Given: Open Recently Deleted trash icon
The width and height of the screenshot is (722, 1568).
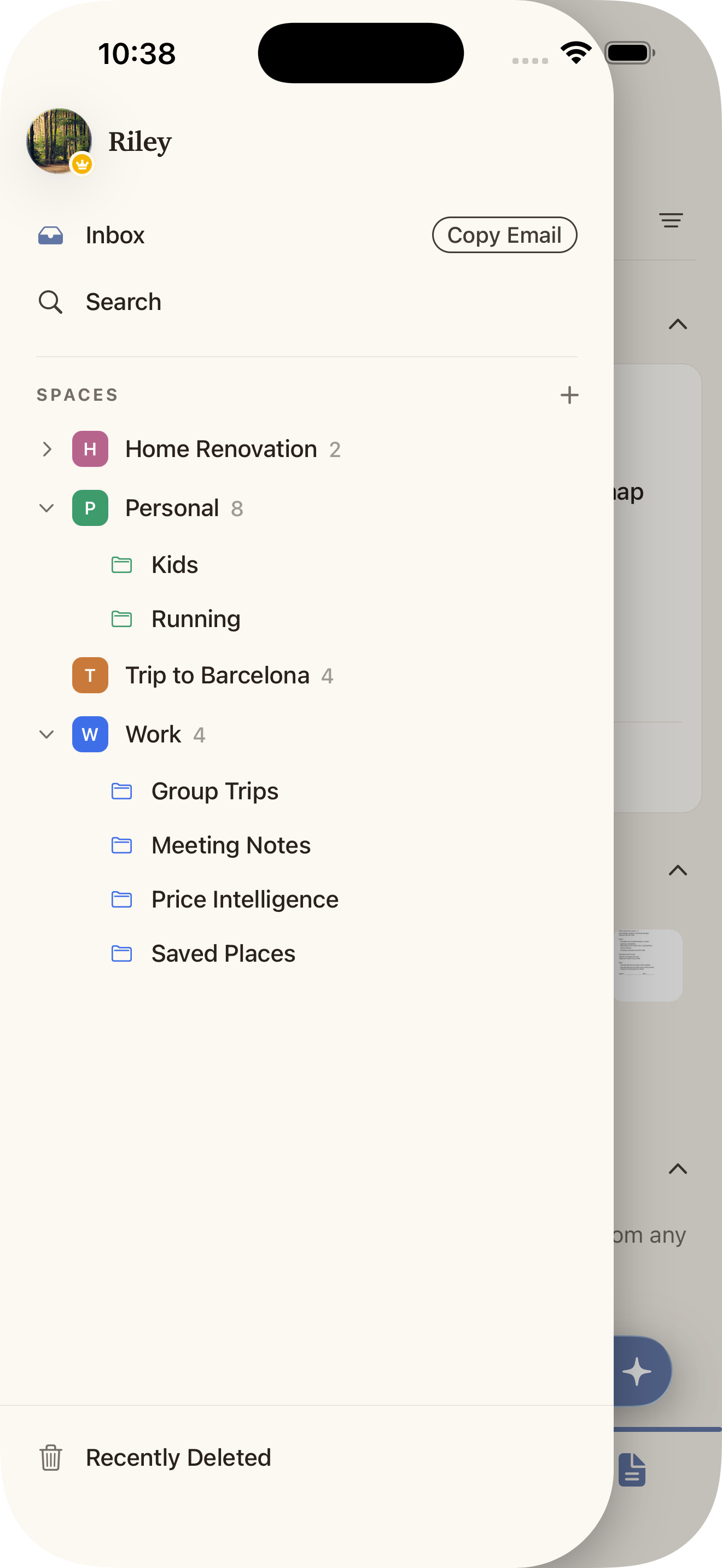Looking at the screenshot, I should (x=50, y=1457).
